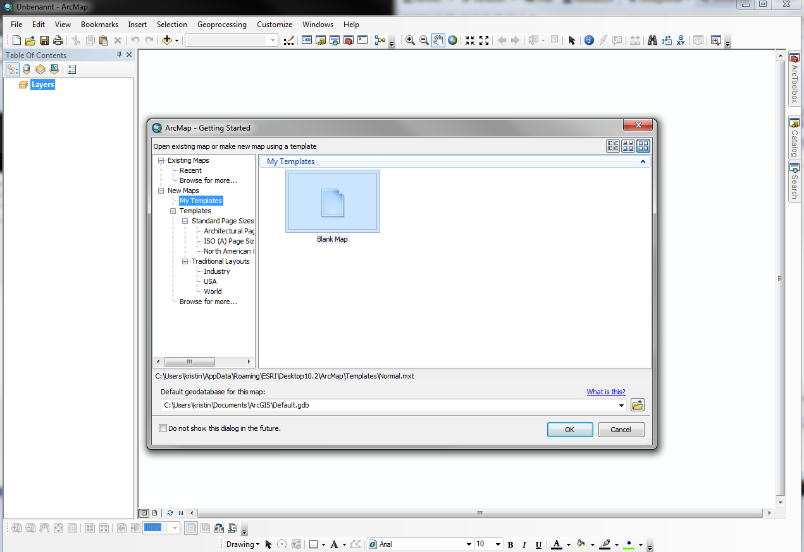Zoom to Full Extent globe icon
This screenshot has height=552, width=804.
click(453, 40)
